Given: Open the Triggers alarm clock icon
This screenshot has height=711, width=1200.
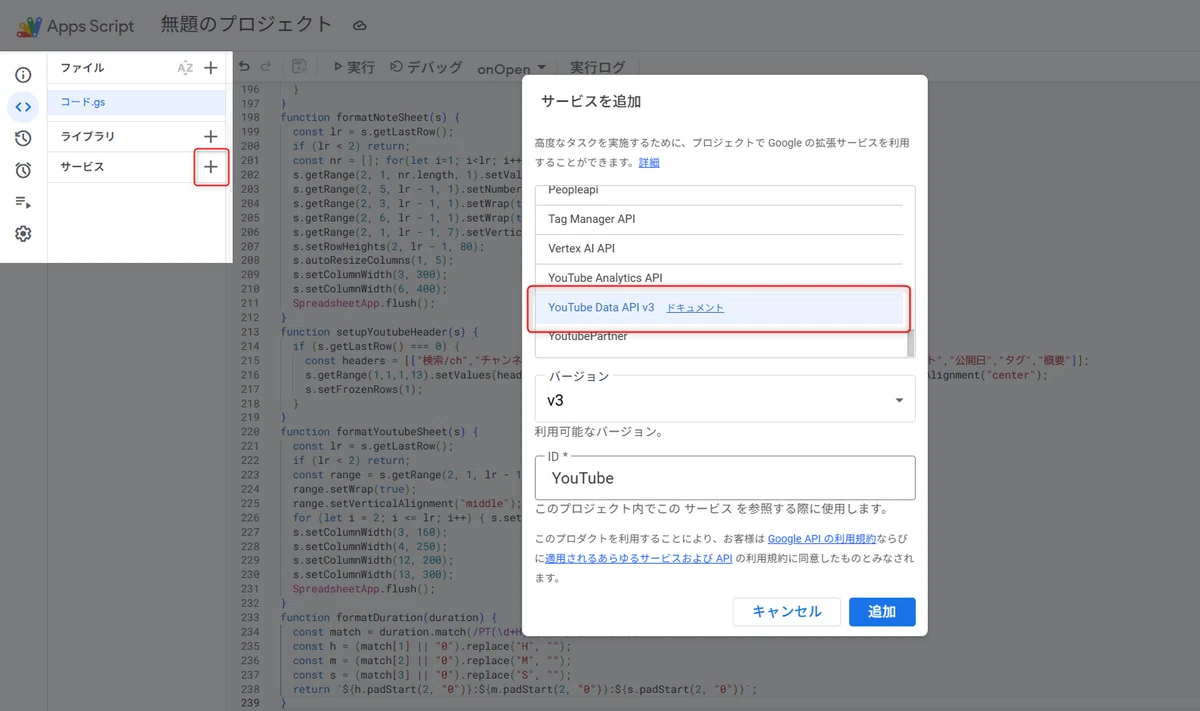Looking at the screenshot, I should point(23,170).
